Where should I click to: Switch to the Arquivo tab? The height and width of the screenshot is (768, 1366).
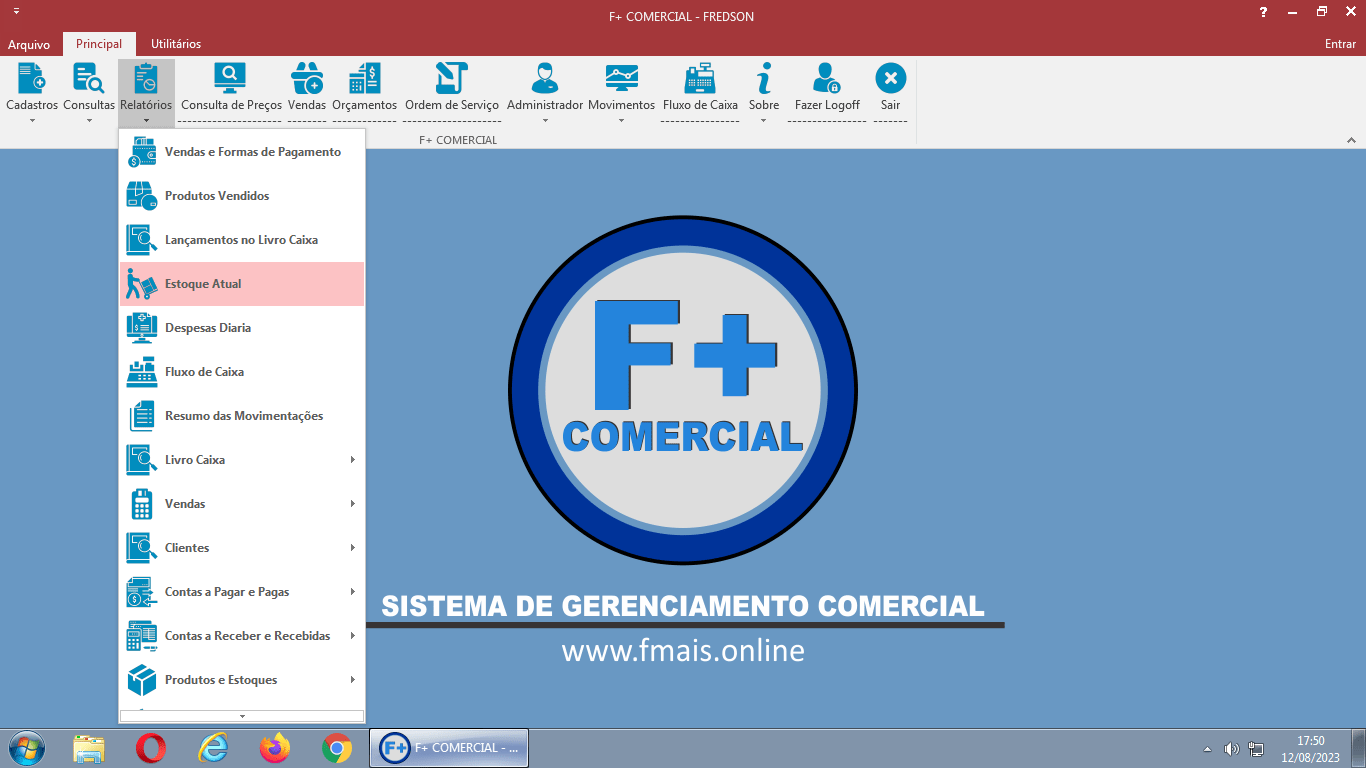pyautogui.click(x=29, y=44)
